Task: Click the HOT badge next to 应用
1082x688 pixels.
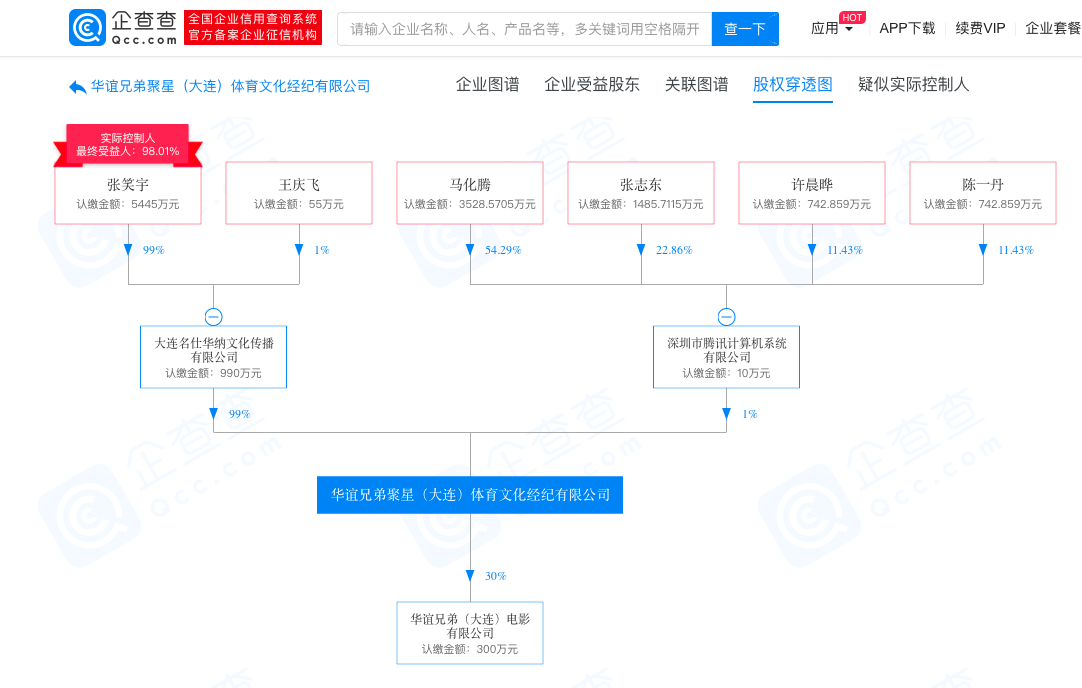Action: 852,17
